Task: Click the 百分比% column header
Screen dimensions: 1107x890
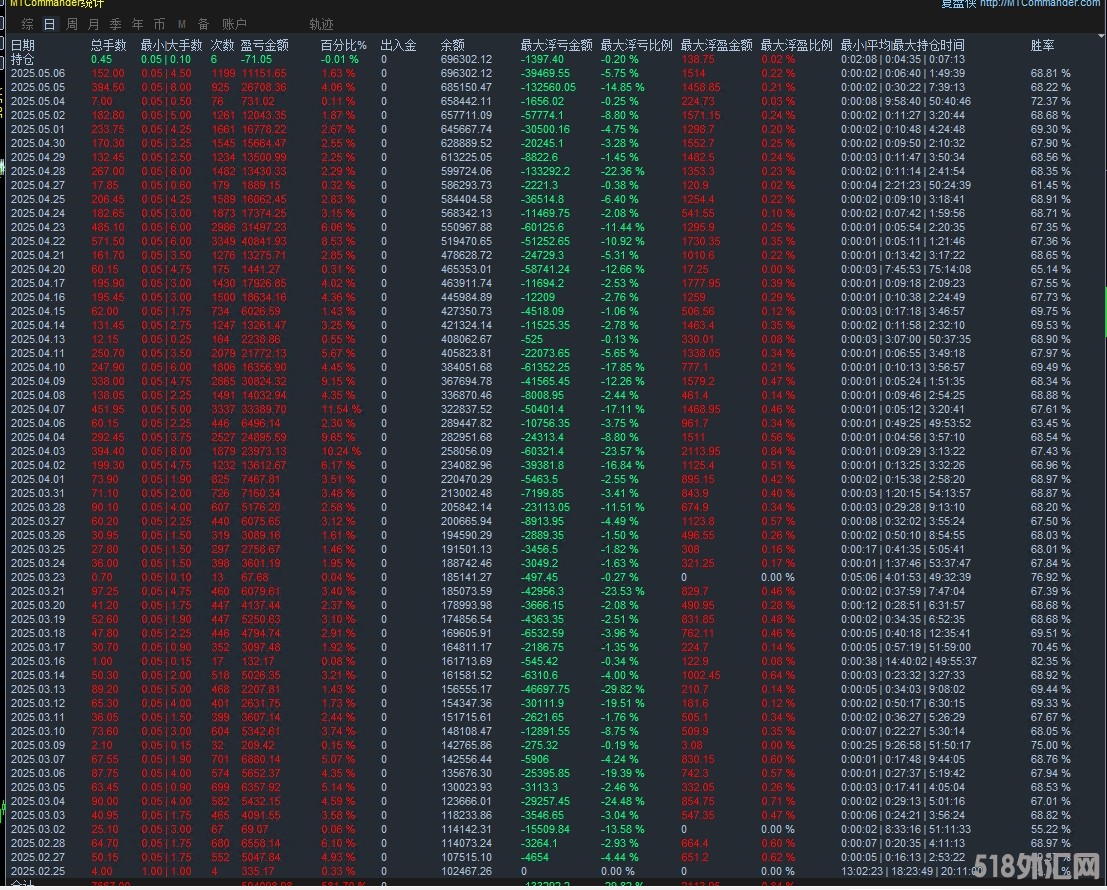Action: pyautogui.click(x=344, y=45)
